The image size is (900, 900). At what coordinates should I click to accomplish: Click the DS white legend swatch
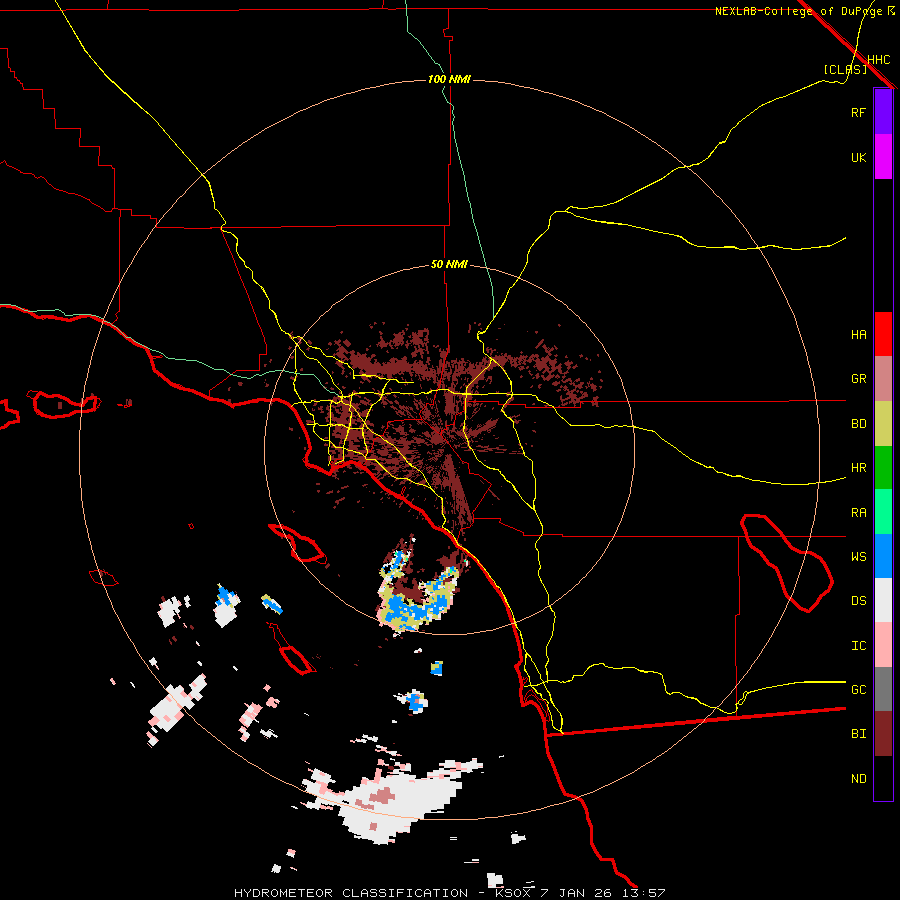point(883,600)
